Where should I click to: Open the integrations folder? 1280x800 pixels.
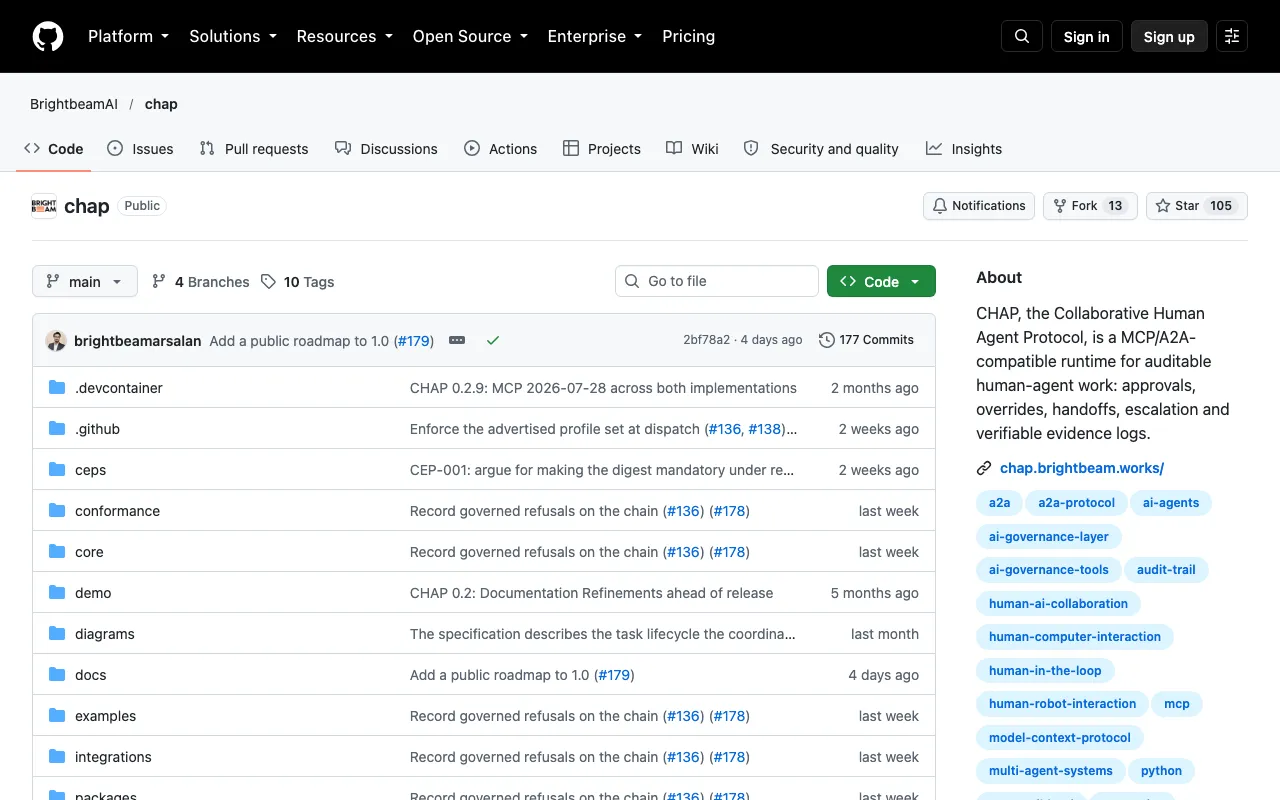113,757
